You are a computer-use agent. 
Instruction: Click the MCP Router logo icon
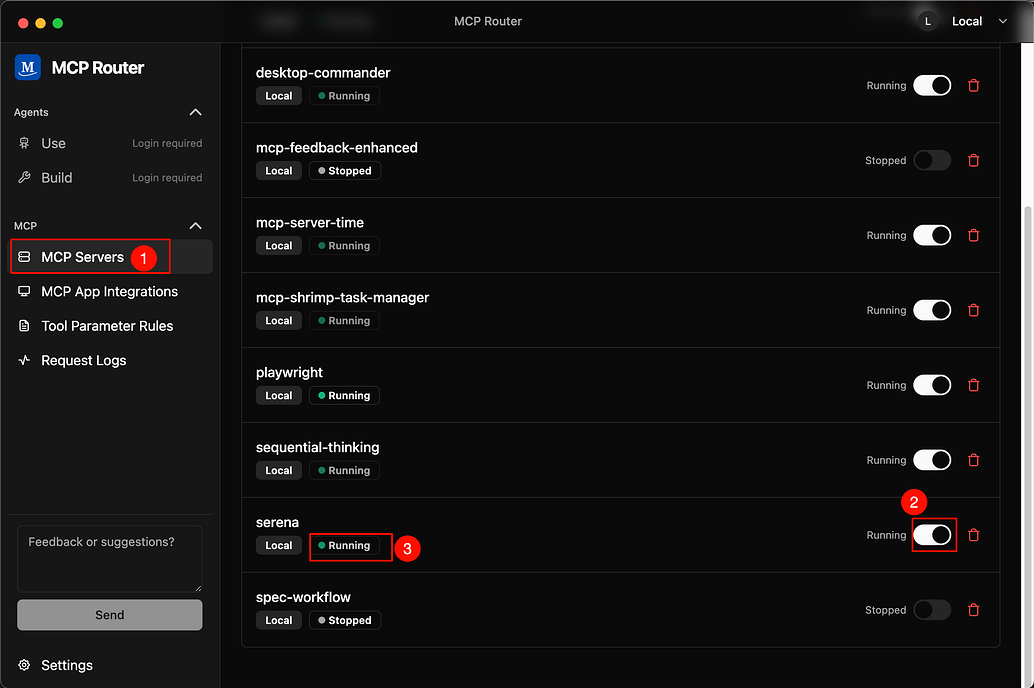coord(28,67)
